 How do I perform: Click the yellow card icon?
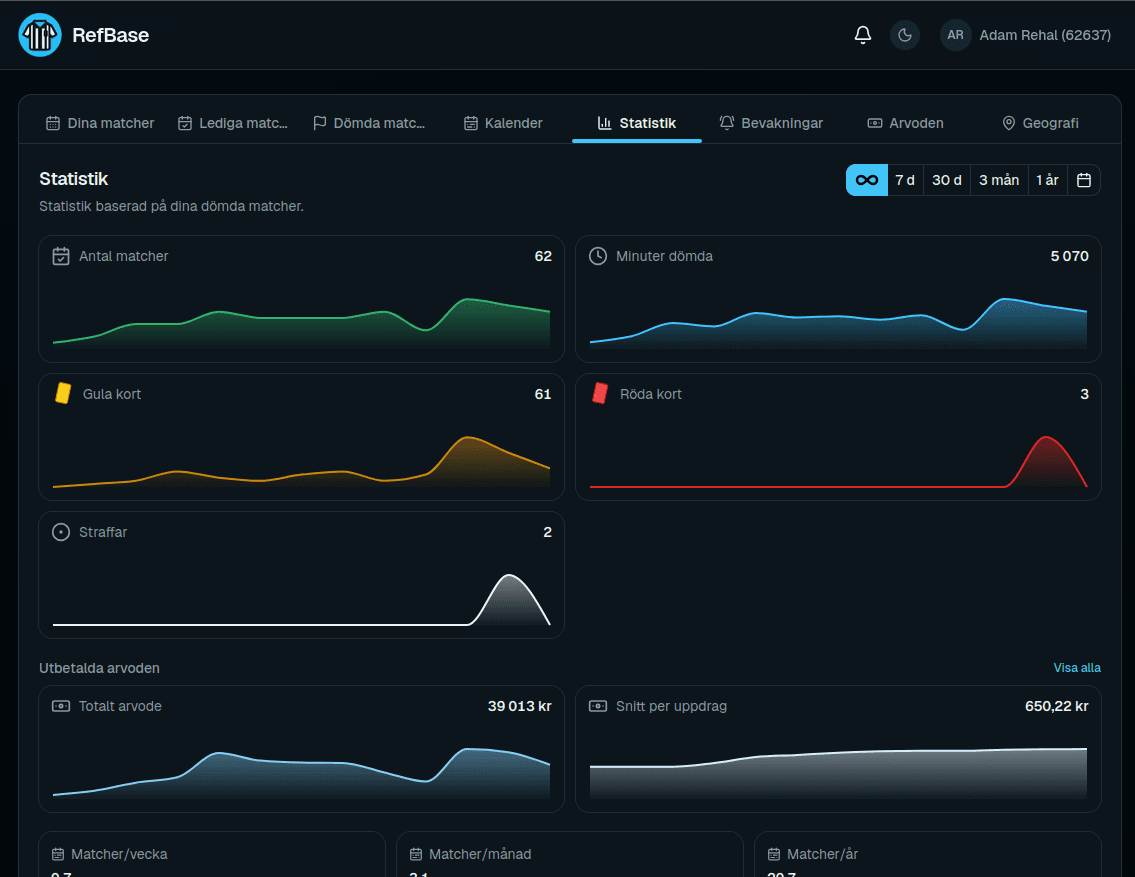click(63, 393)
